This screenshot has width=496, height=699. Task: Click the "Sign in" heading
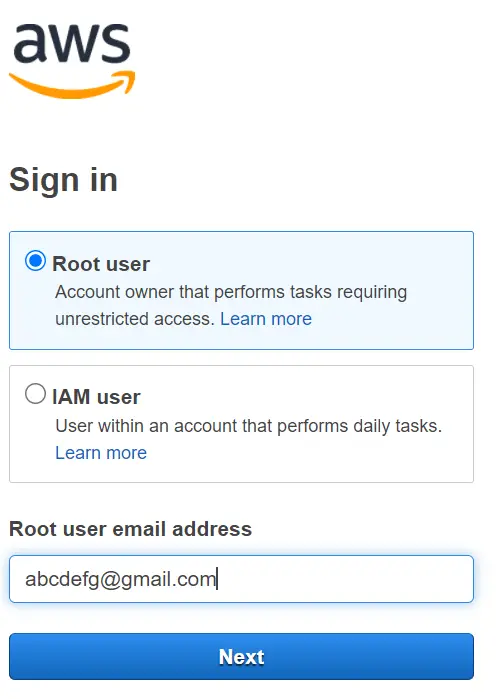click(63, 180)
